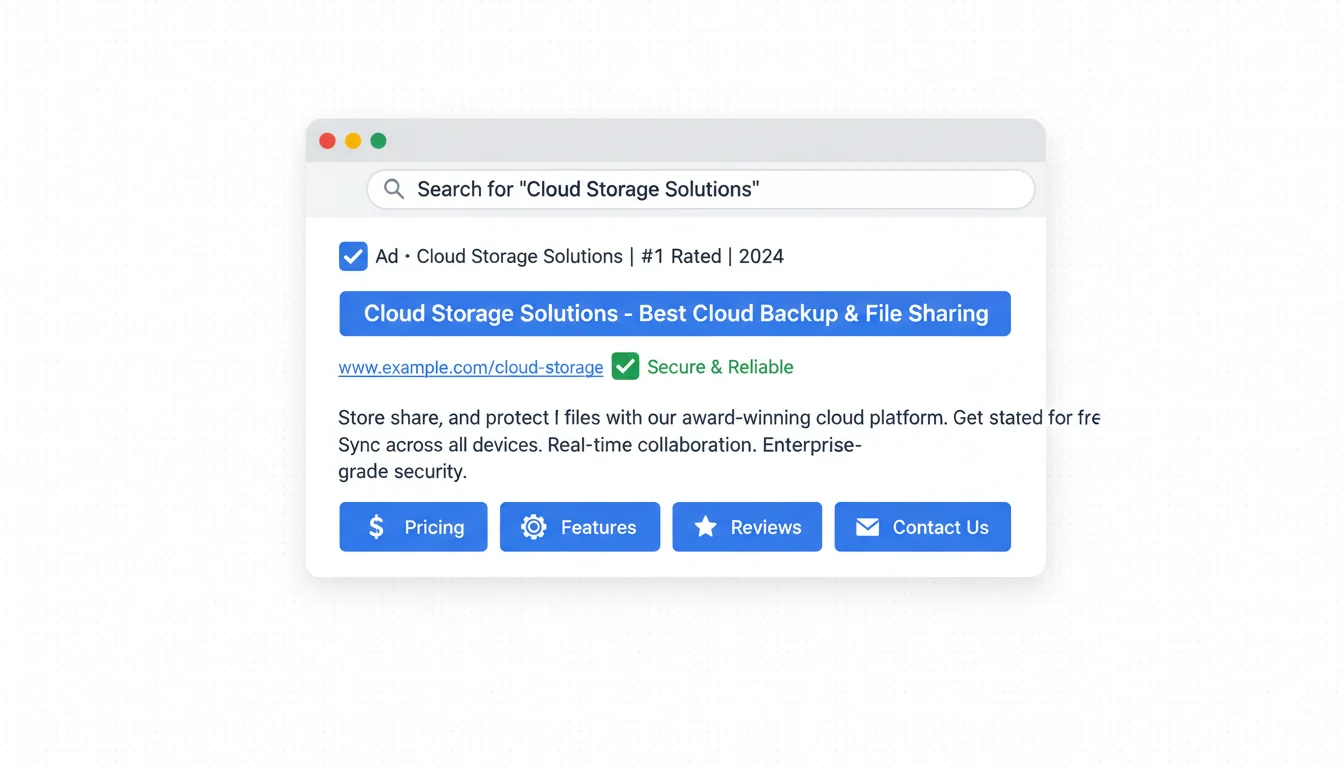
Task: Open the Pricing sitelink text
Action: coord(434,527)
